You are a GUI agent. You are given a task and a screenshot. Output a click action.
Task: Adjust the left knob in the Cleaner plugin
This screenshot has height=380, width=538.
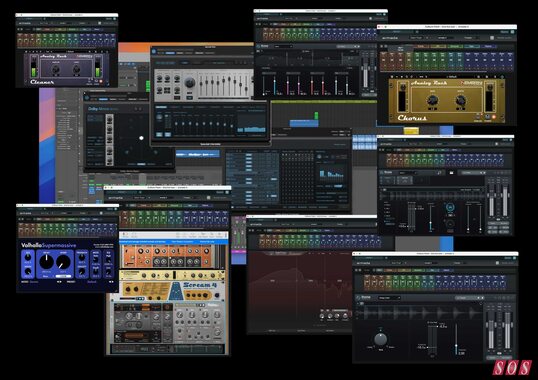point(56,69)
